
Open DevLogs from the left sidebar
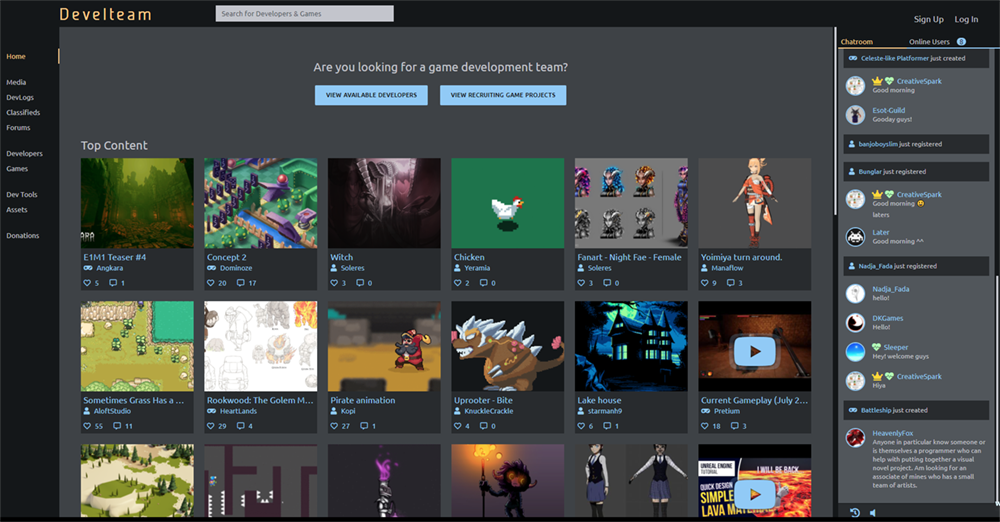coord(19,98)
